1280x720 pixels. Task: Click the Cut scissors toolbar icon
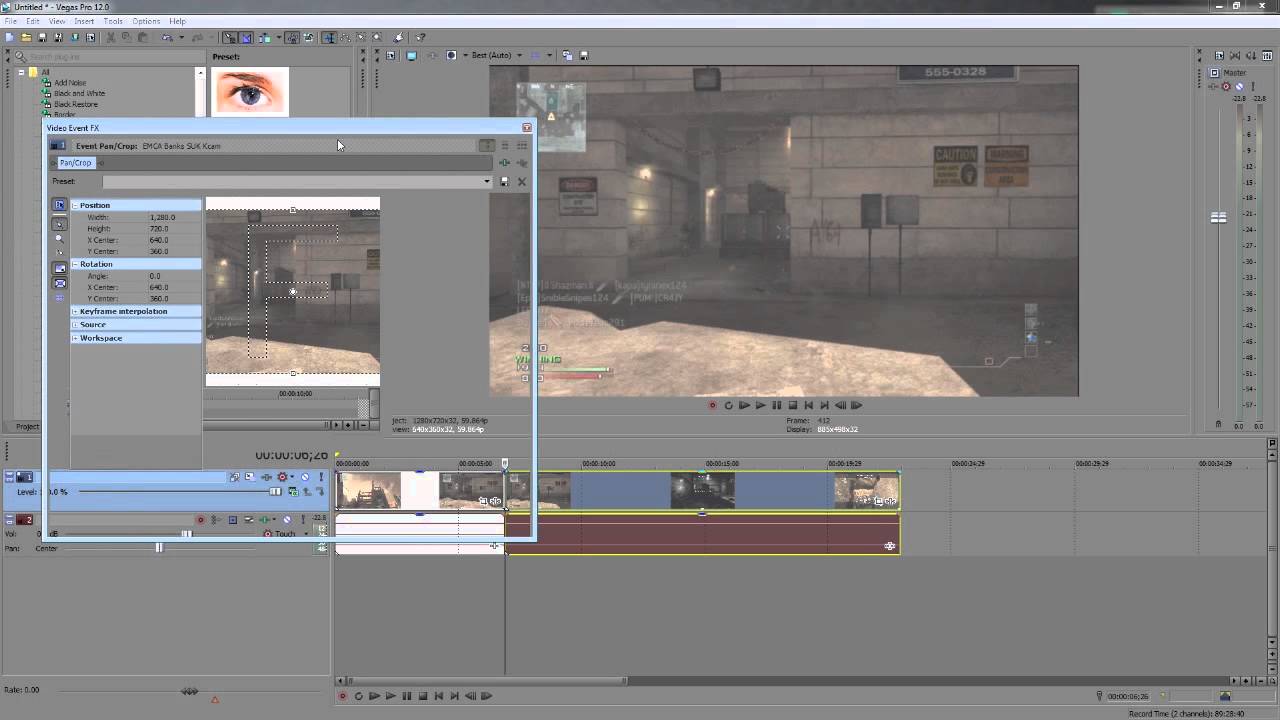click(x=110, y=37)
